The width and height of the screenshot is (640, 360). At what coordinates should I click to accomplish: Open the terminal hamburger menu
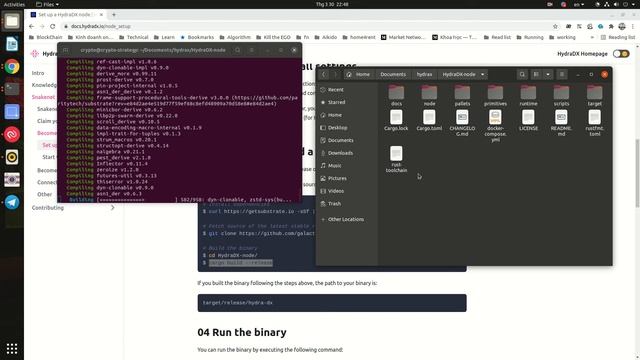pos(251,50)
